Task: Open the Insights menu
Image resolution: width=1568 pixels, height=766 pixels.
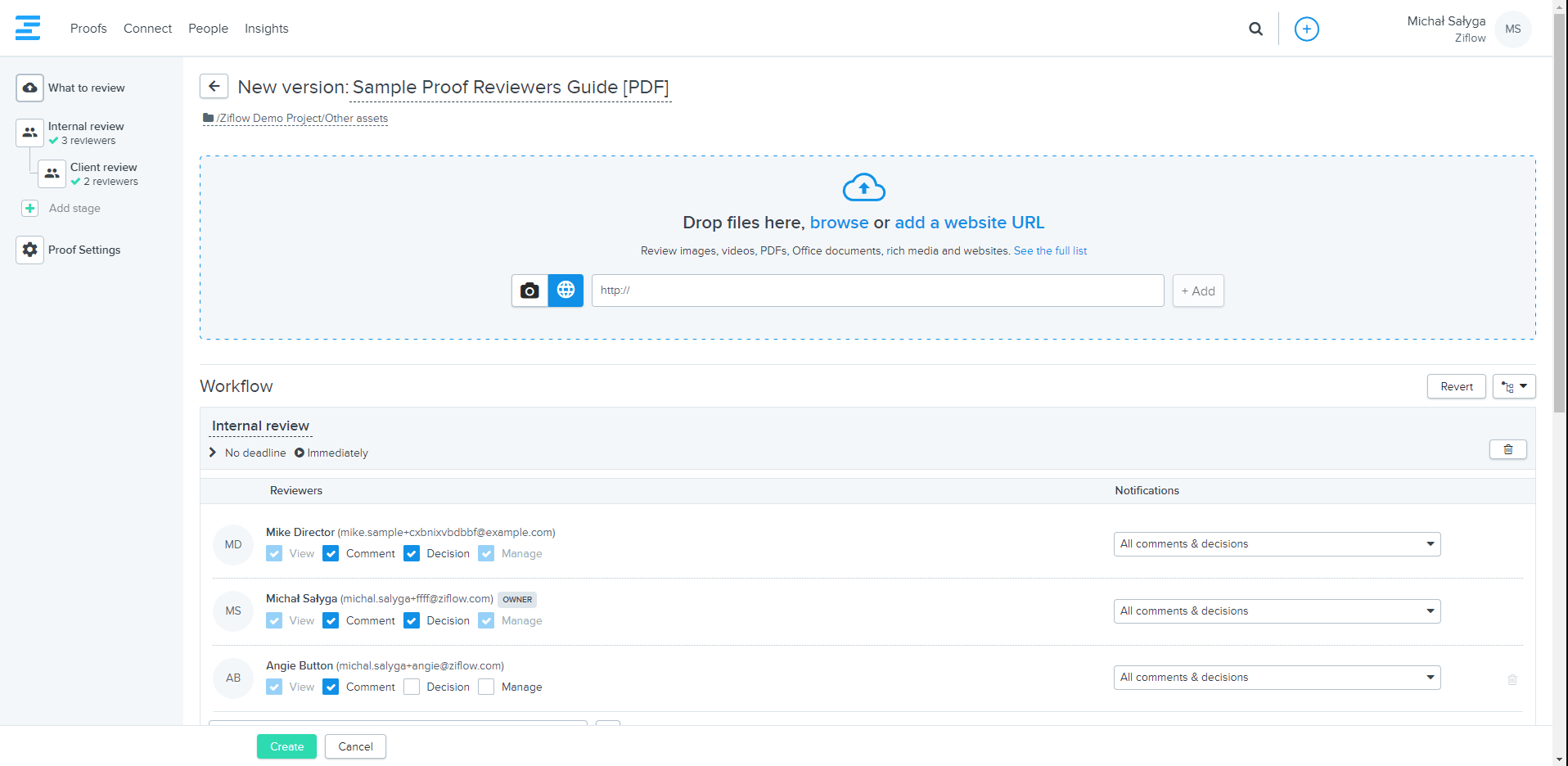Action: 266,29
